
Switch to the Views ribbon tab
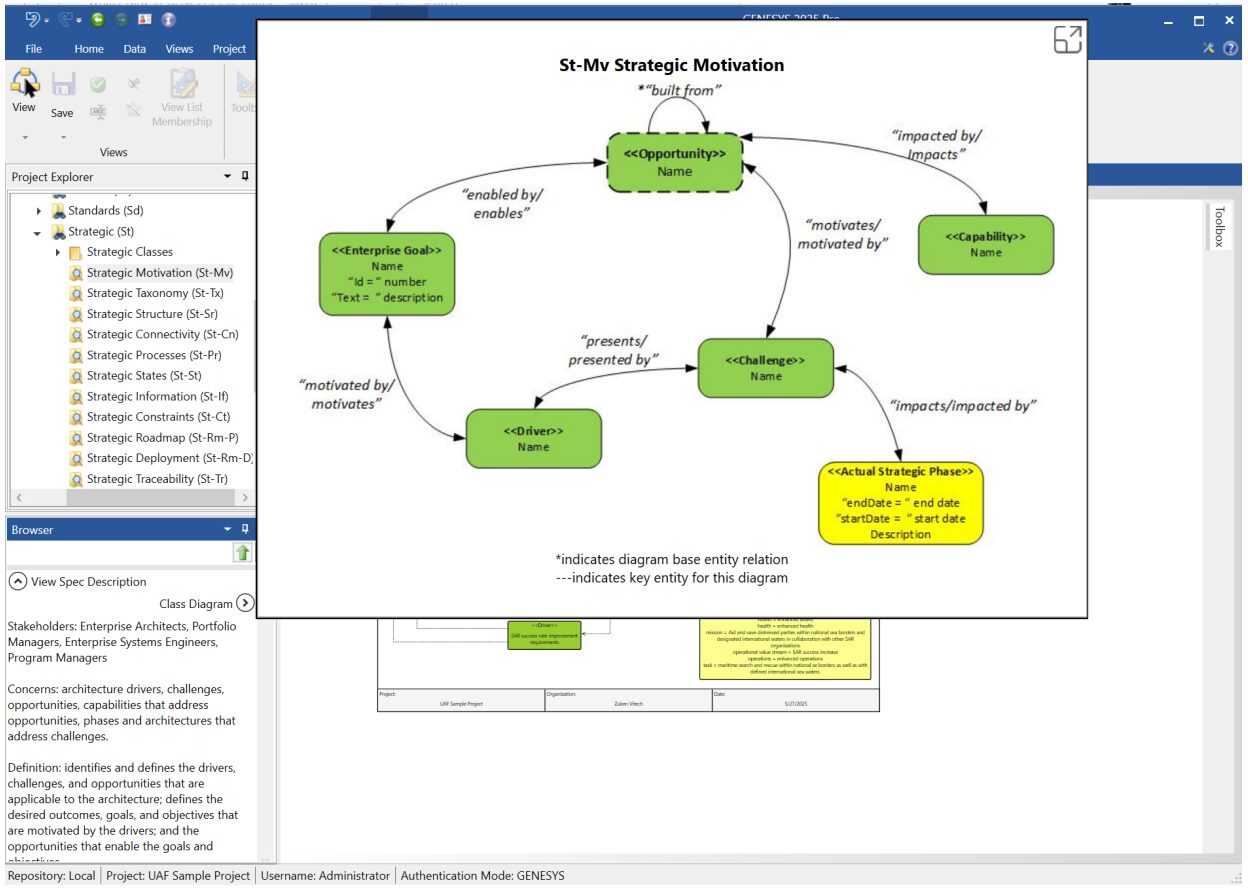179,49
